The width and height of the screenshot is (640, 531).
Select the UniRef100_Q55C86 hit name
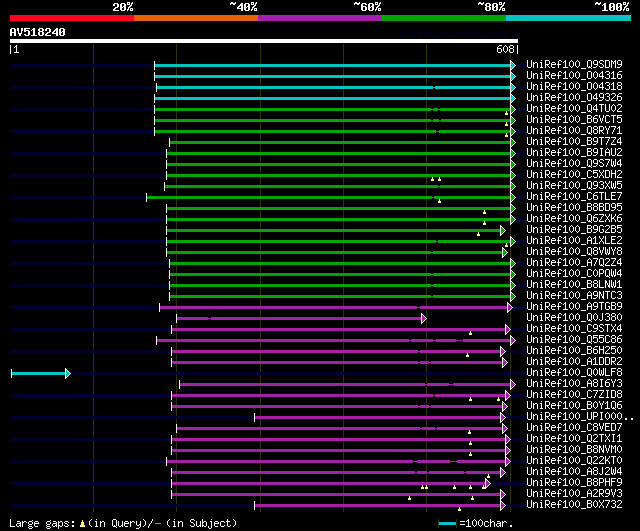click(x=574, y=340)
